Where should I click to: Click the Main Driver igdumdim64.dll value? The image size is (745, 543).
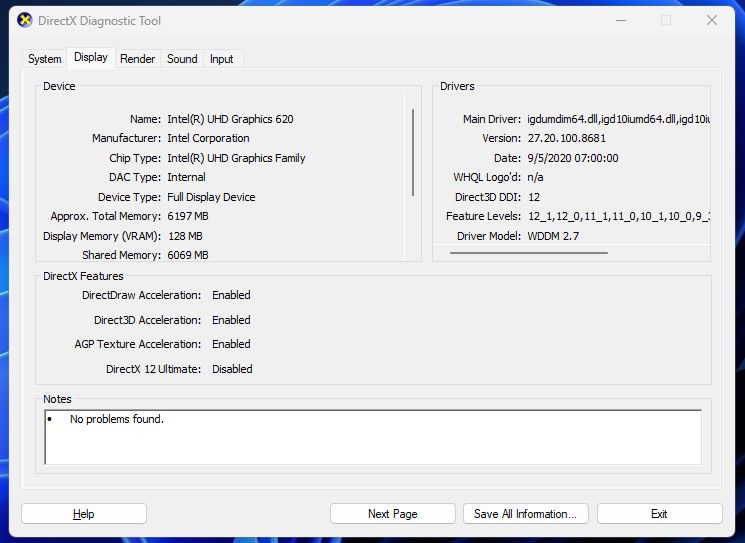click(x=619, y=119)
